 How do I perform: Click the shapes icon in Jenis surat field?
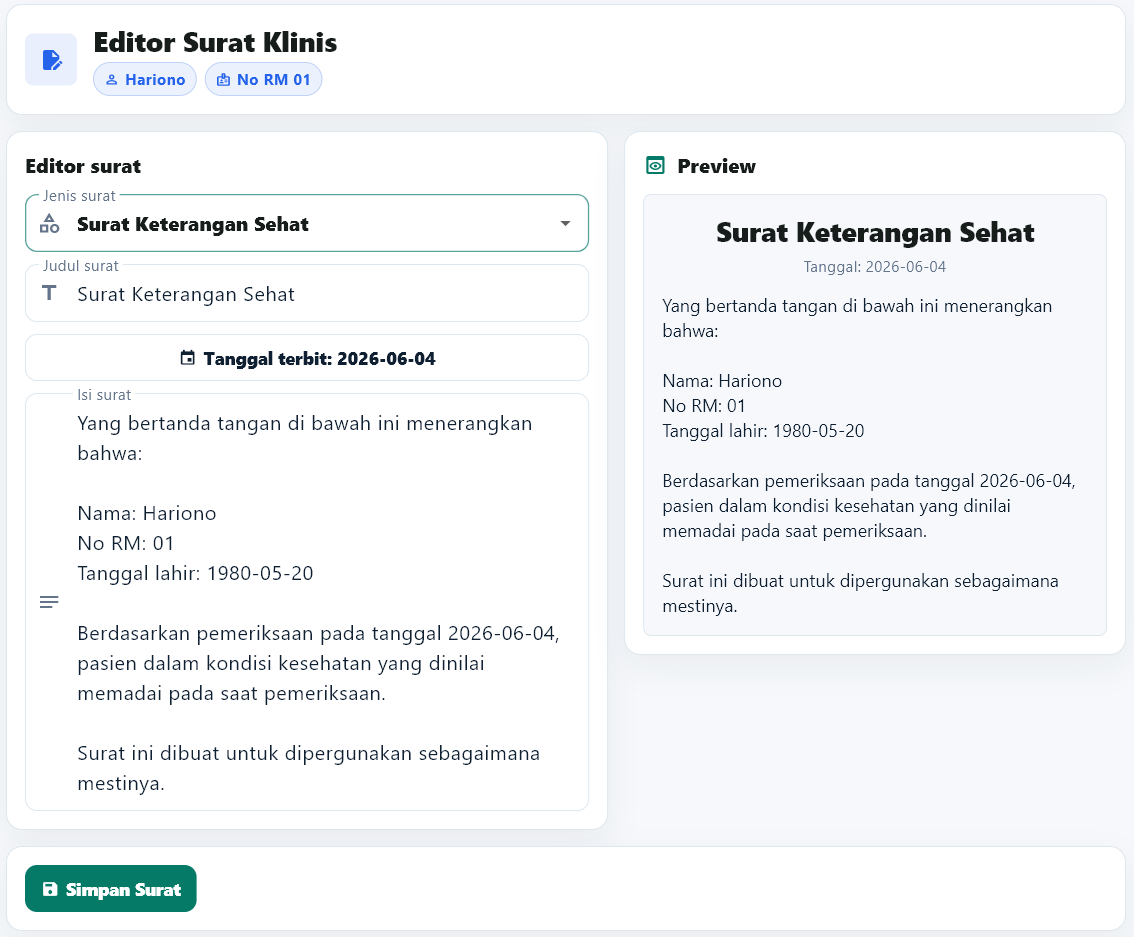49,223
